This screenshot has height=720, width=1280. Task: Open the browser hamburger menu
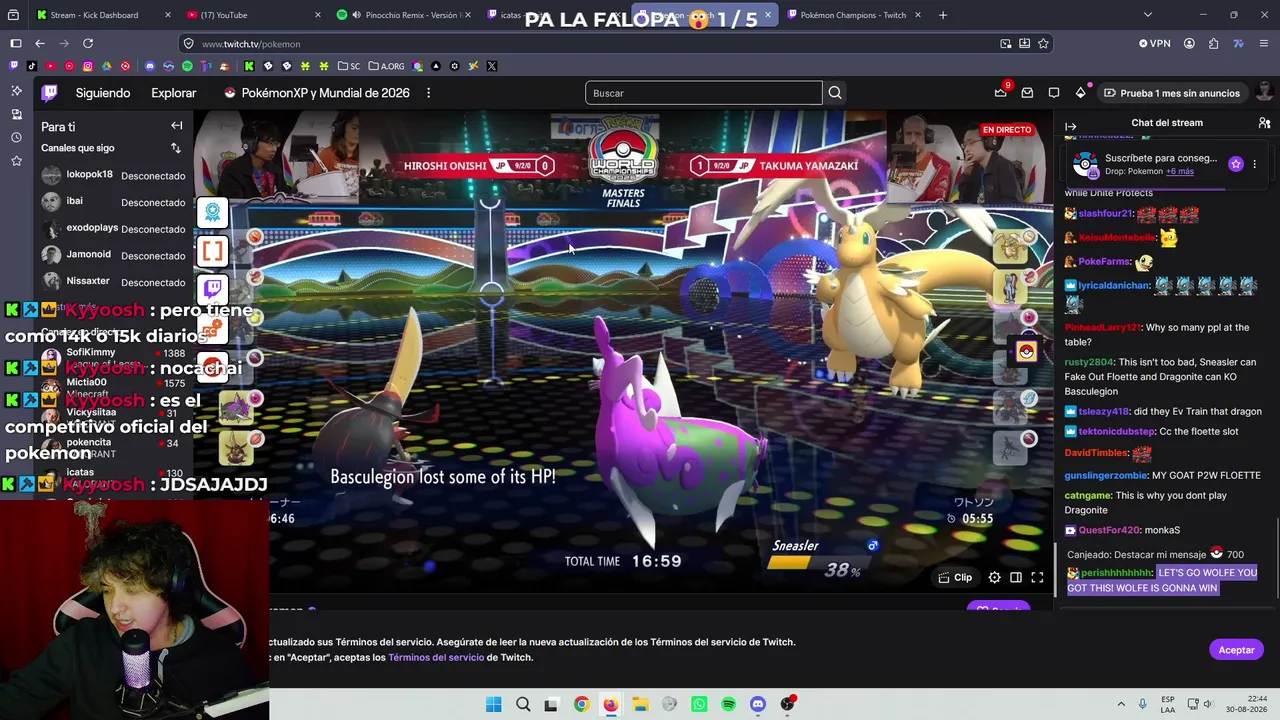coord(1264,44)
